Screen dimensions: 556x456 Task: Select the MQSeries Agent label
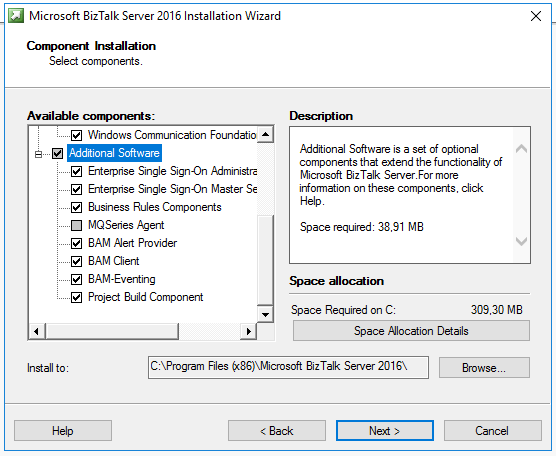click(x=126, y=225)
